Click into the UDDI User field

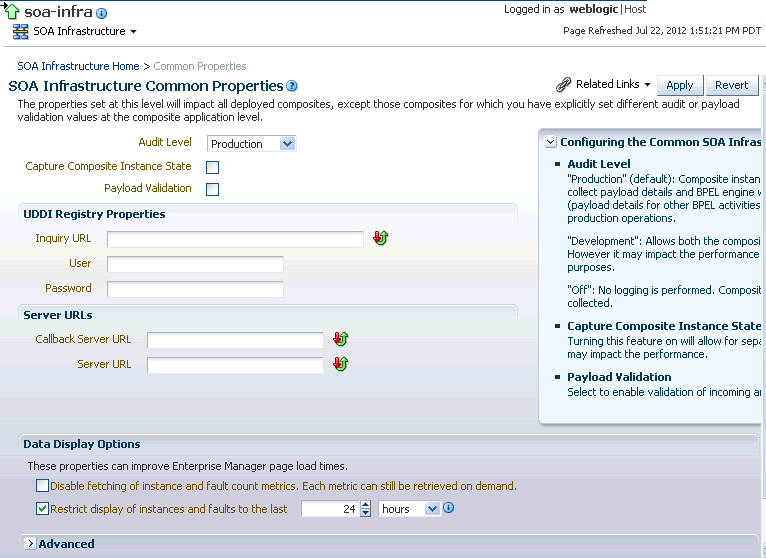[195, 264]
